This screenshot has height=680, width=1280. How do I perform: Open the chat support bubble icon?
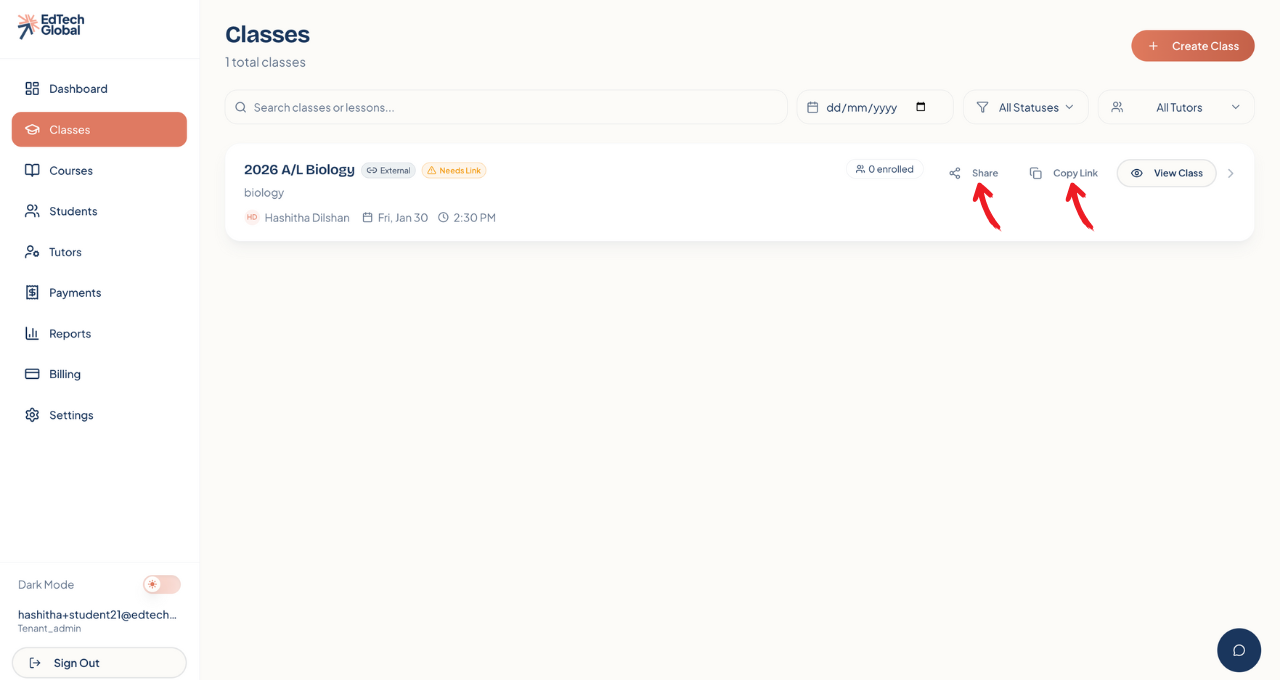pyautogui.click(x=1238, y=650)
